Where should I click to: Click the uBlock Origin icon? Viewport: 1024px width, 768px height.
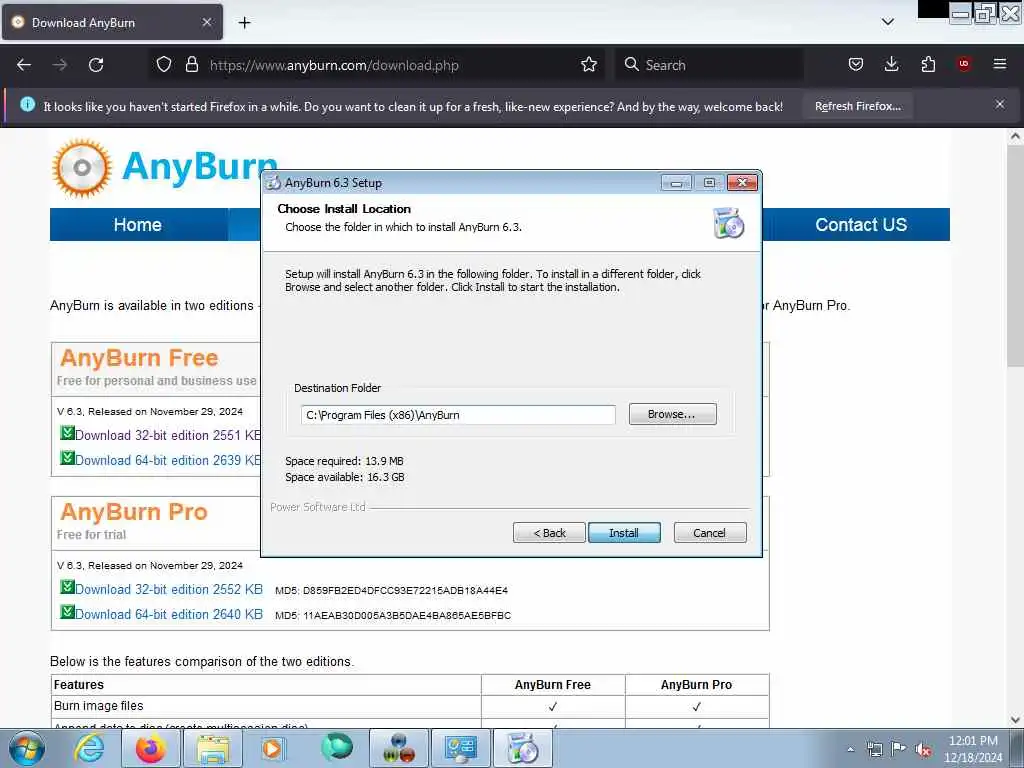963,64
